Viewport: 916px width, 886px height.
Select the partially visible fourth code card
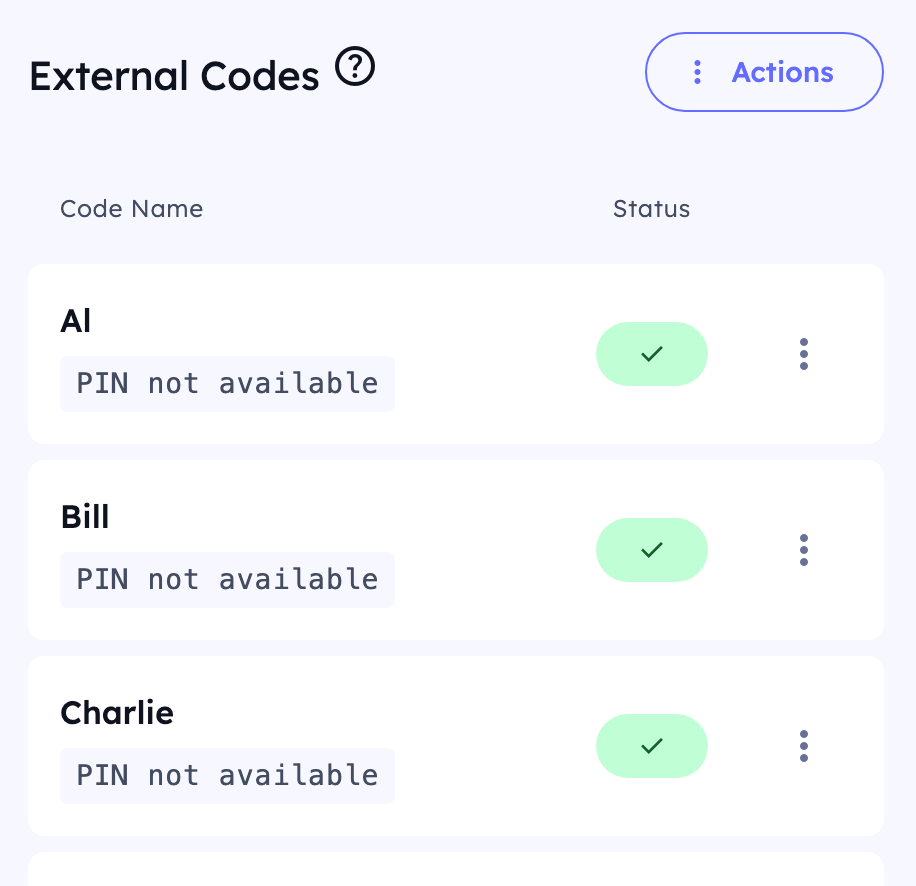click(456, 869)
